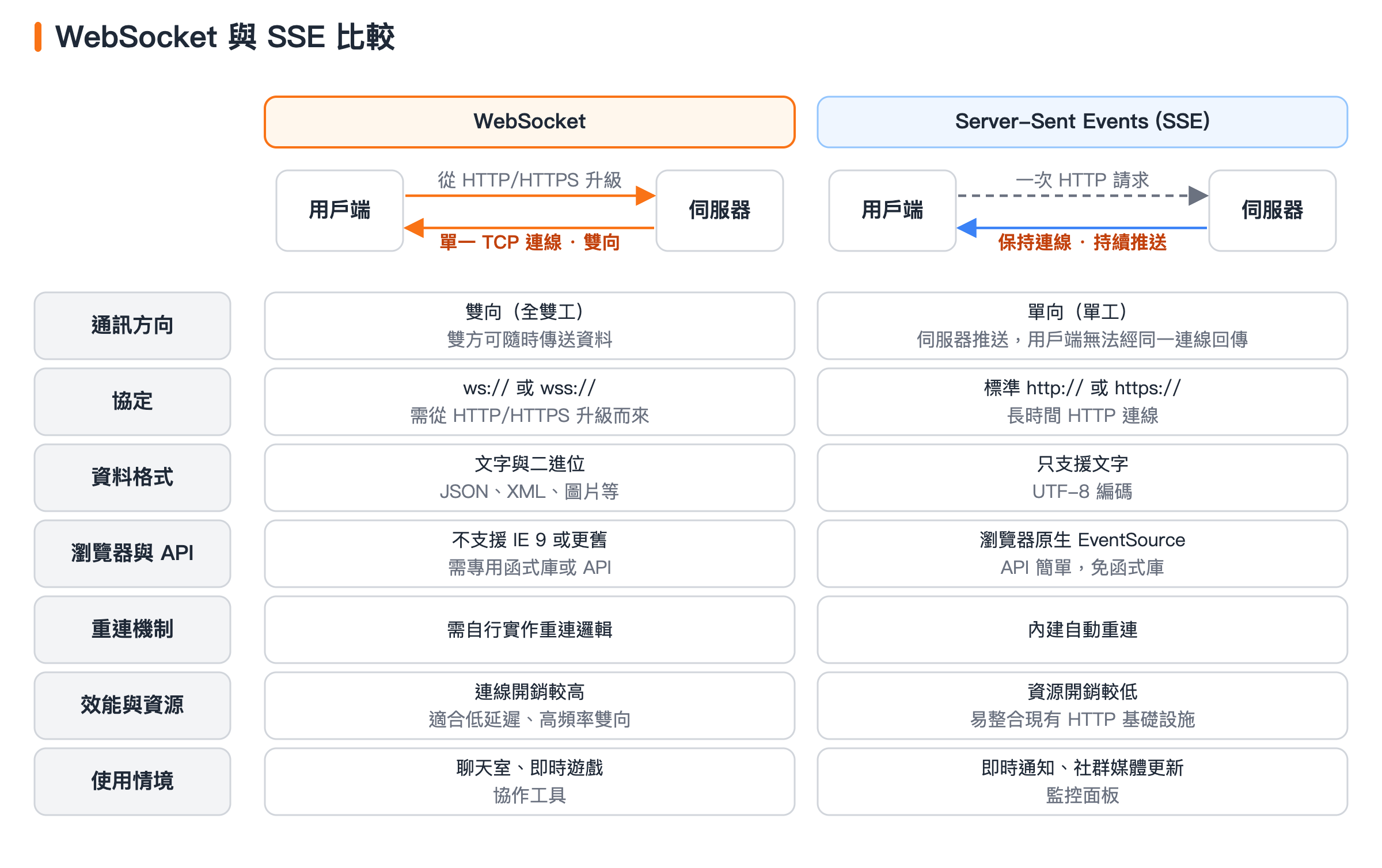Click the 雙向（全雙工） cell
This screenshot has height=868, width=1382.
530,326
